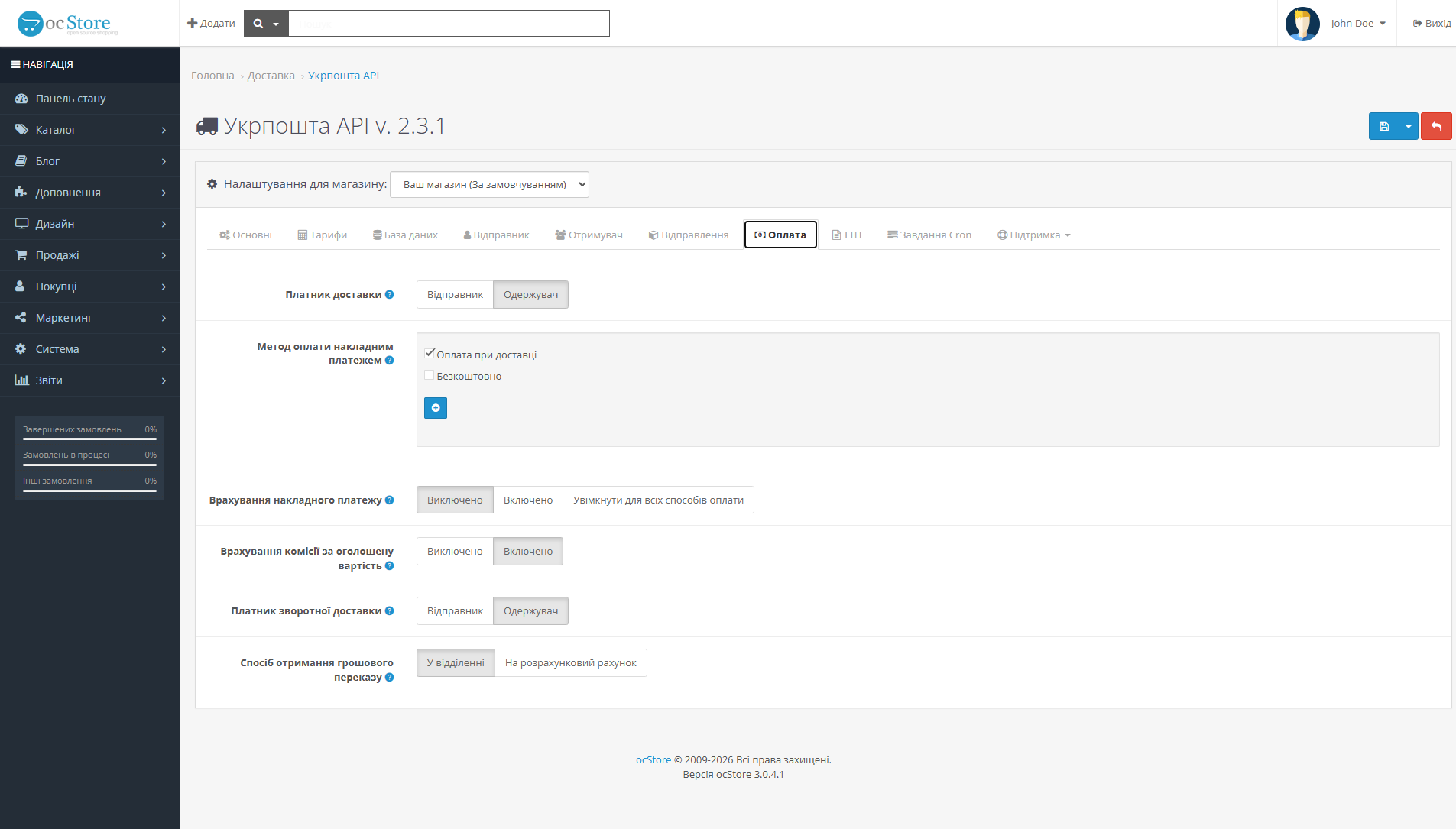This screenshot has width=1456, height=829.
Task: Open search type dropdown caret
Action: (276, 24)
